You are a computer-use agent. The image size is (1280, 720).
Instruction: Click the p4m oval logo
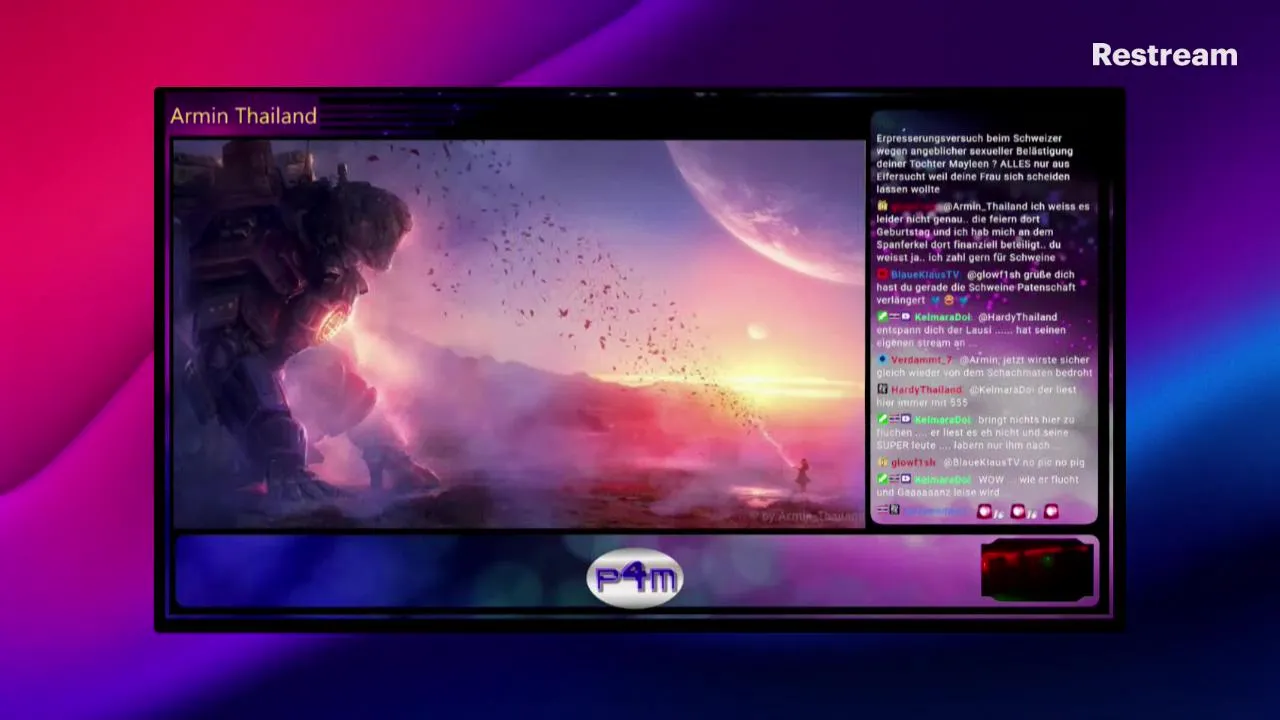635,578
